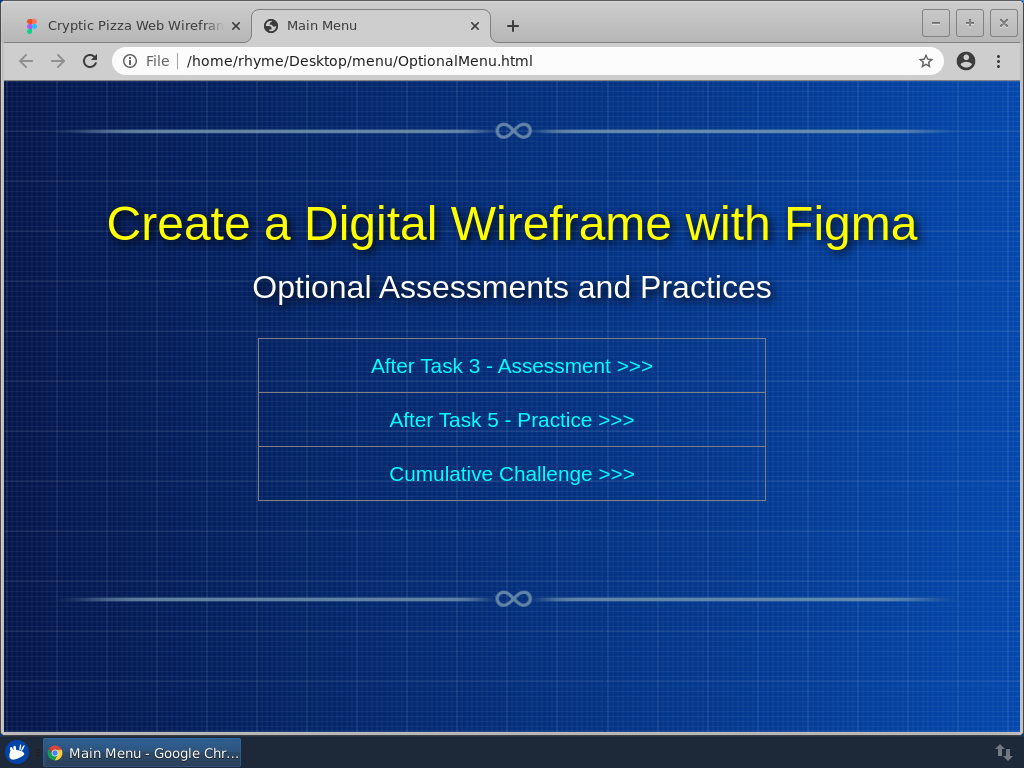Open the Cumulative Challenge link

tap(511, 474)
